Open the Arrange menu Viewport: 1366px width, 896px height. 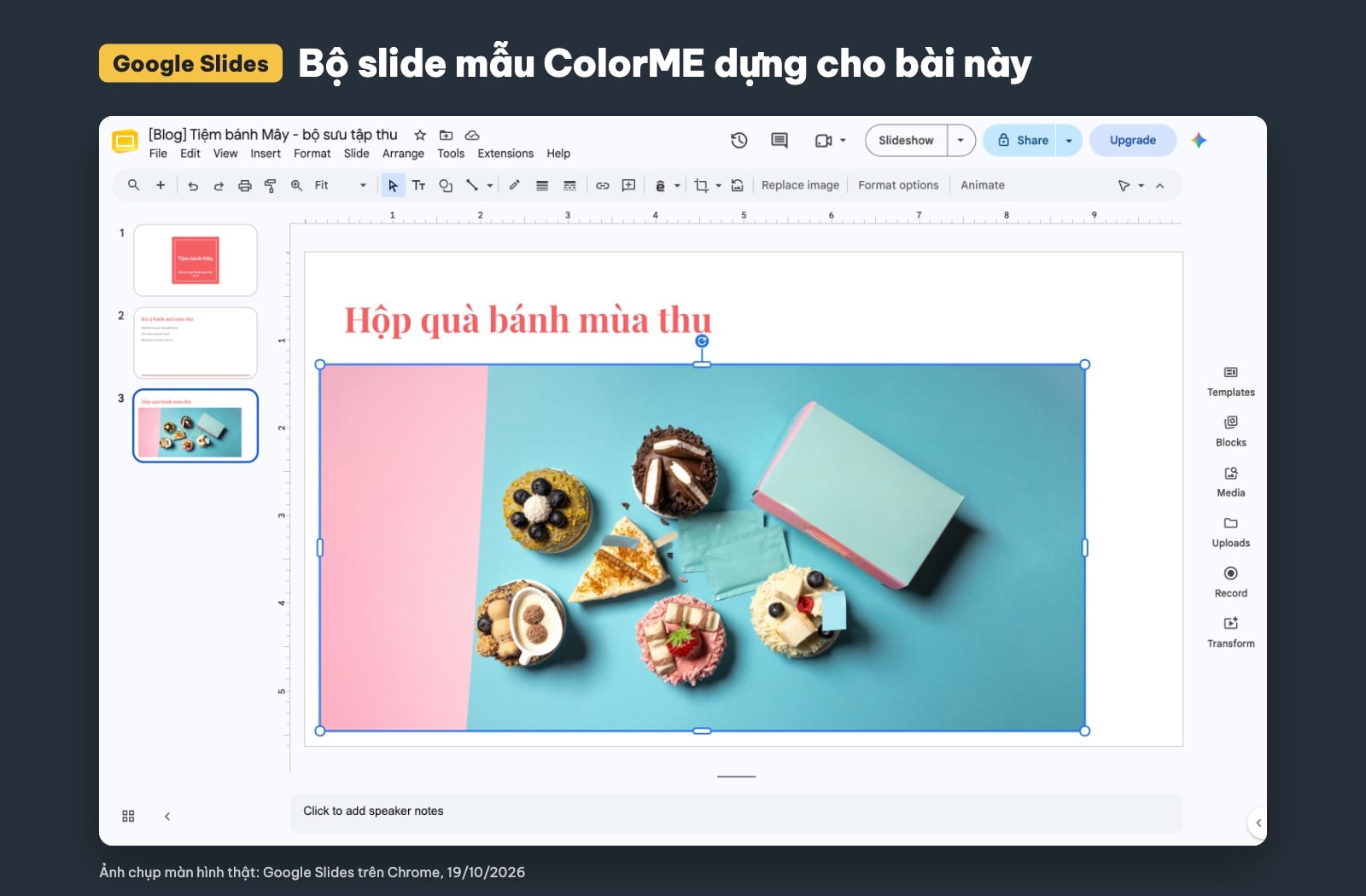[x=403, y=154]
